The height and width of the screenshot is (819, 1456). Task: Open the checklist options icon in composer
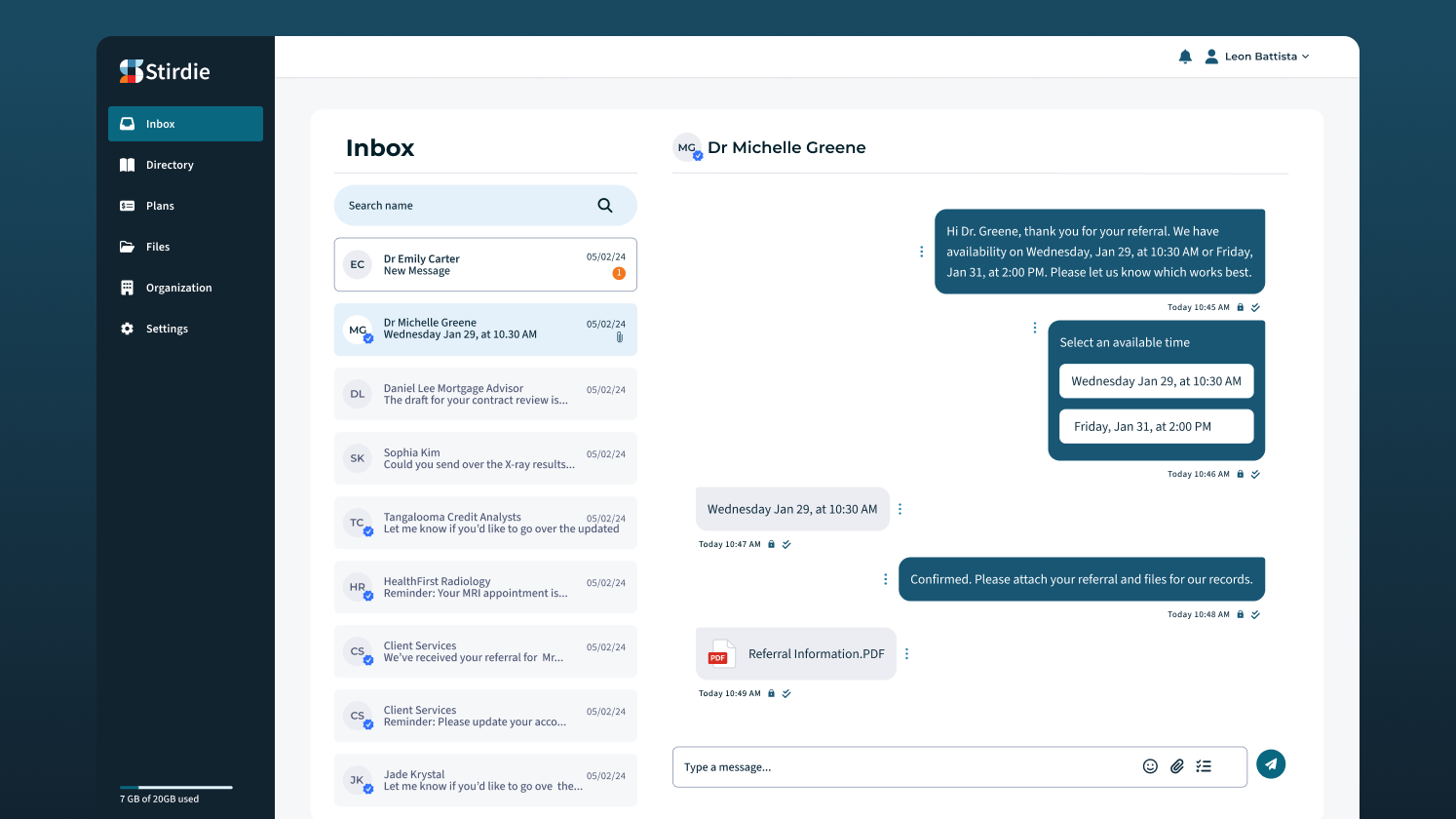[x=1204, y=766]
